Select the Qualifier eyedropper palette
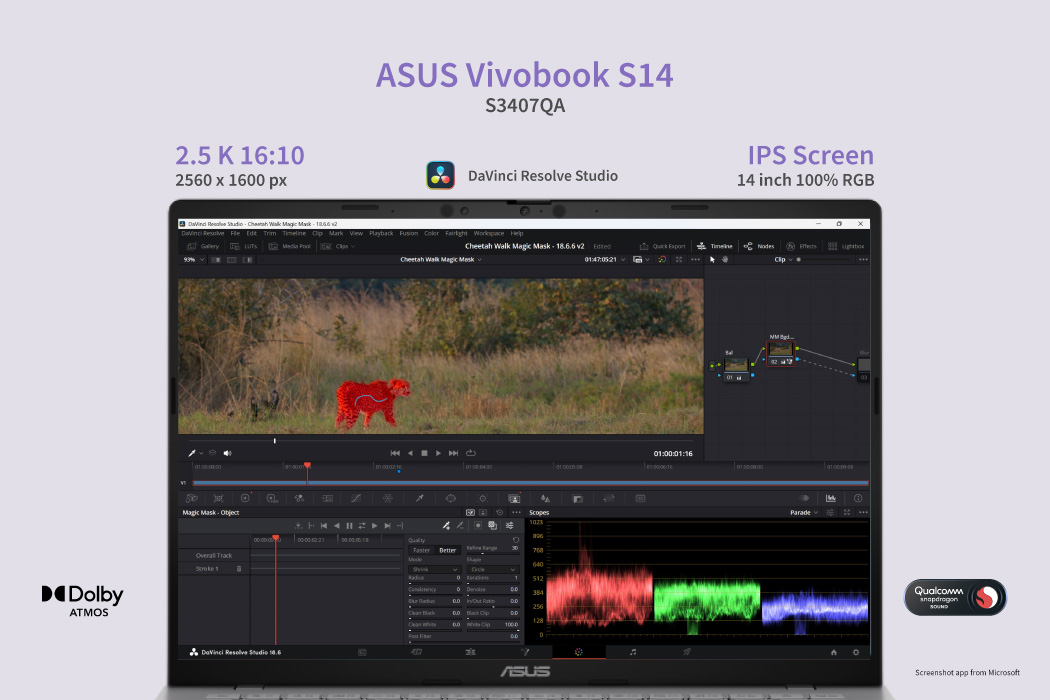The image size is (1050, 700). (420, 498)
